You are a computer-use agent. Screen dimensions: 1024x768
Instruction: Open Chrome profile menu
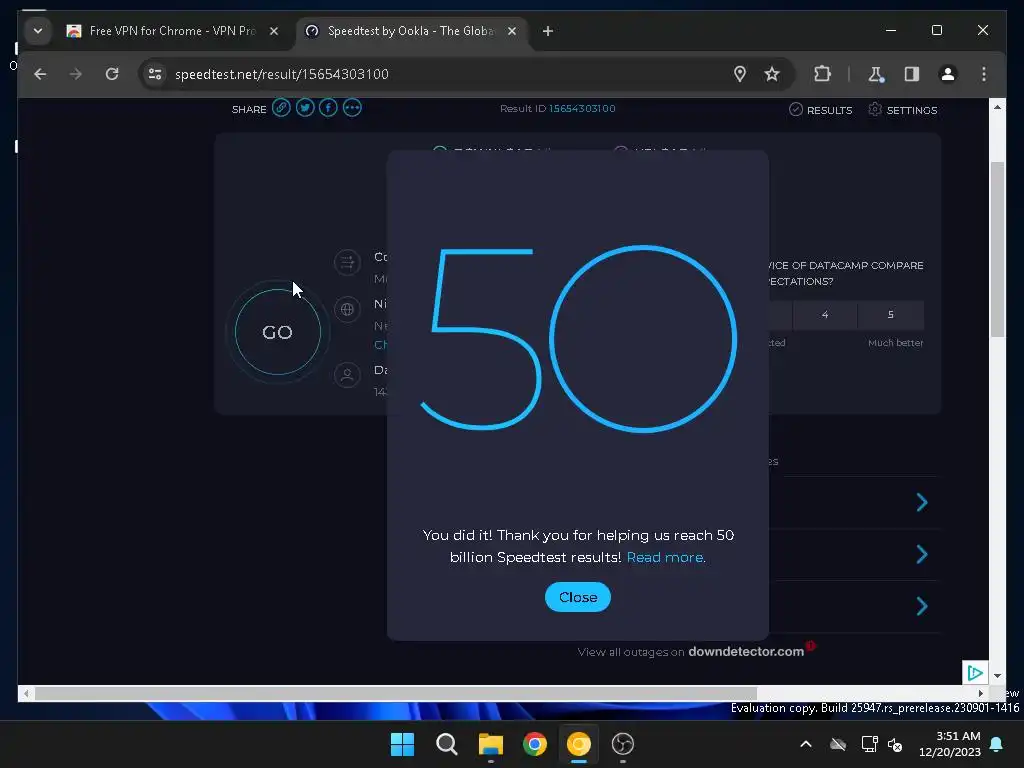coord(948,74)
